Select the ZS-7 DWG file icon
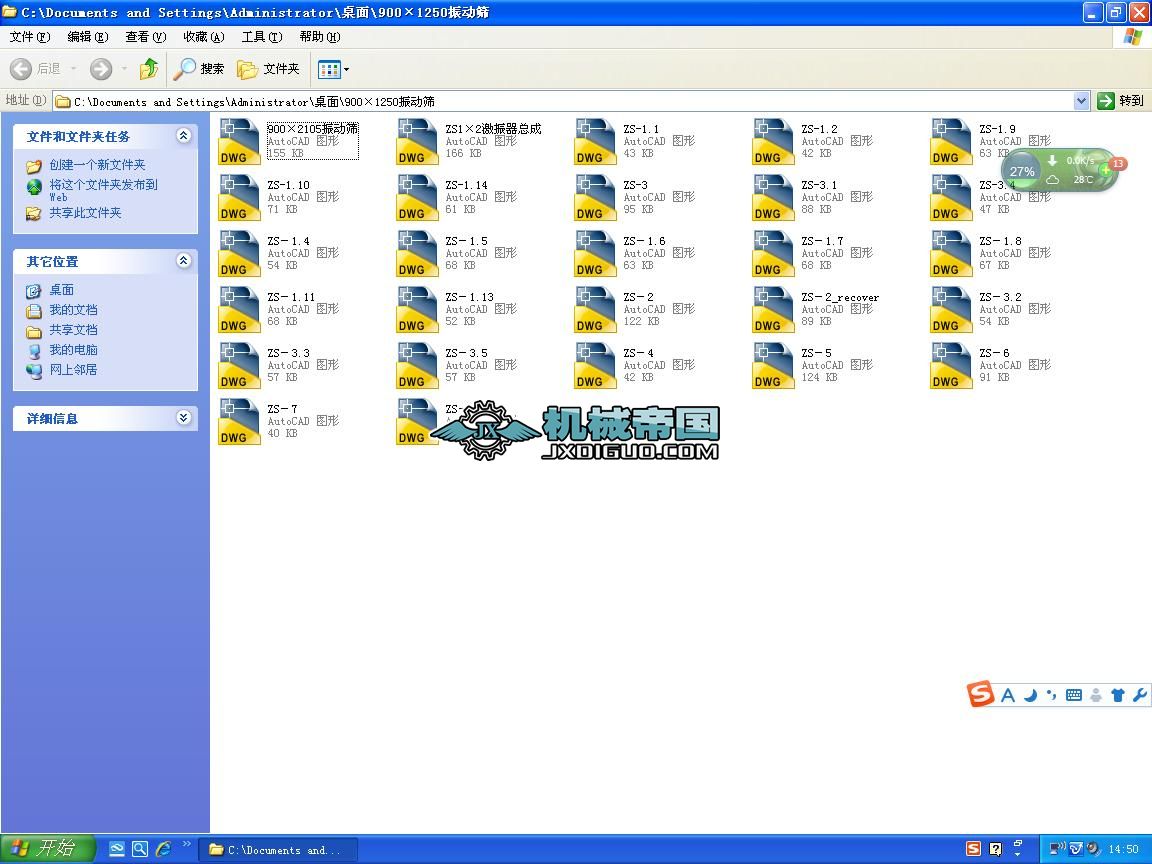 pos(240,421)
